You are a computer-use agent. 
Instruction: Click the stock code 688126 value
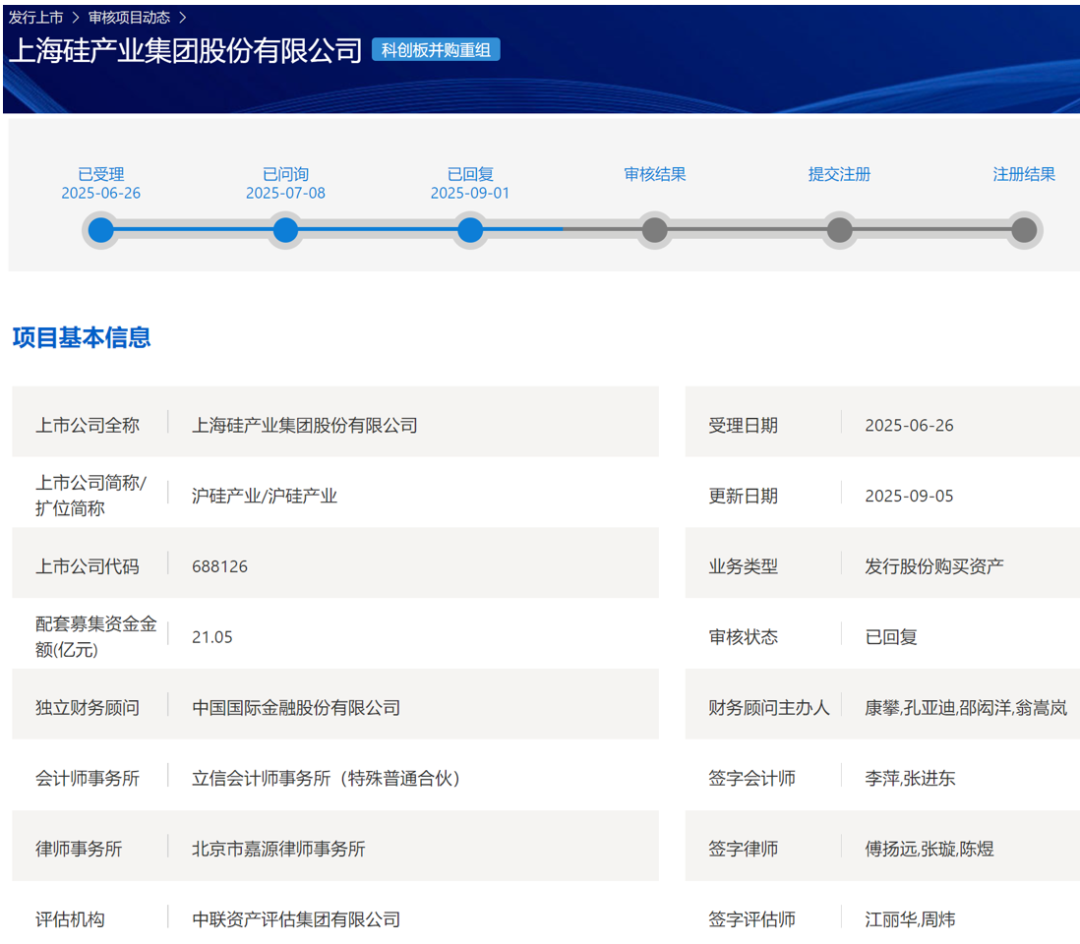coord(220,567)
